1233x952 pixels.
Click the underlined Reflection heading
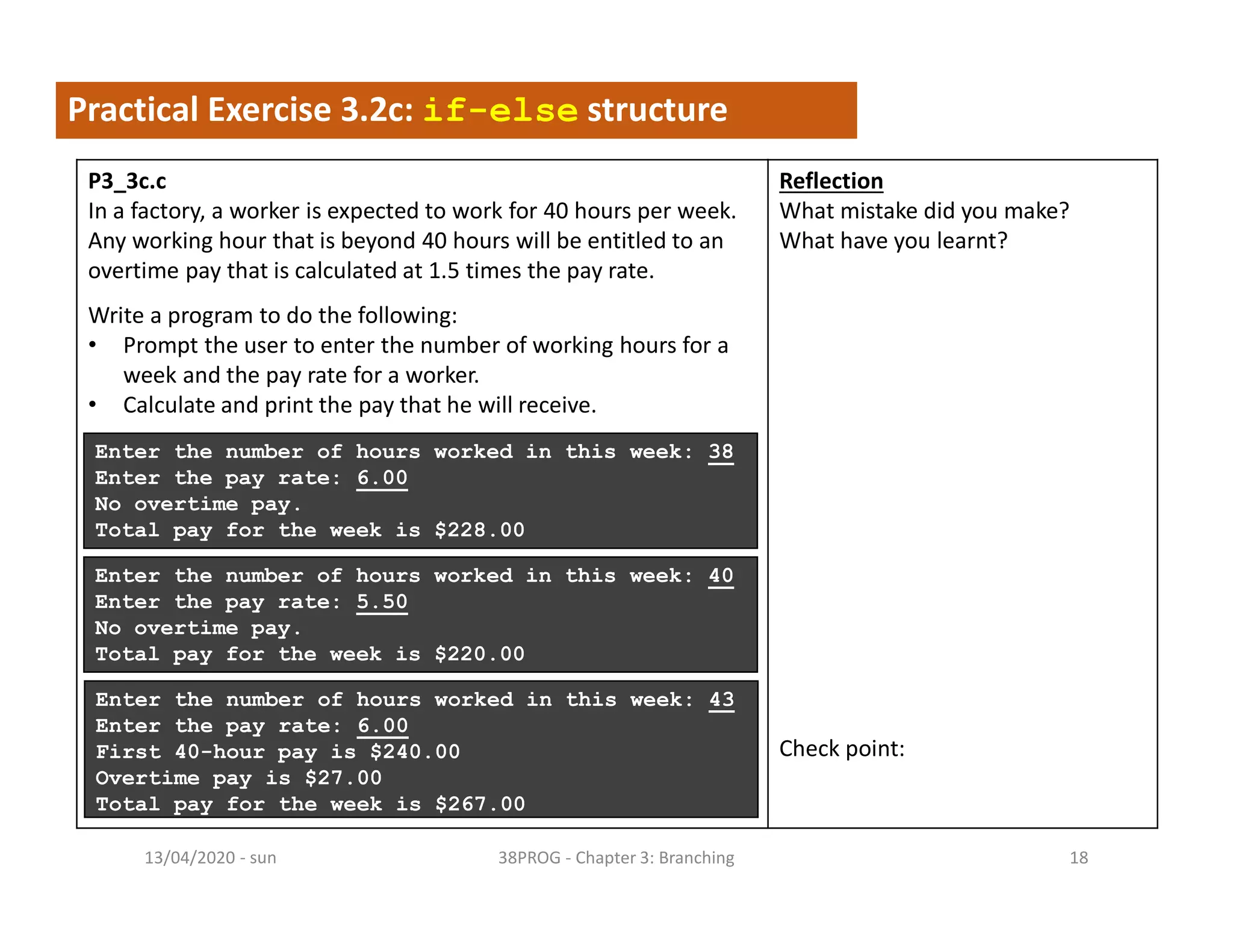coord(831,181)
